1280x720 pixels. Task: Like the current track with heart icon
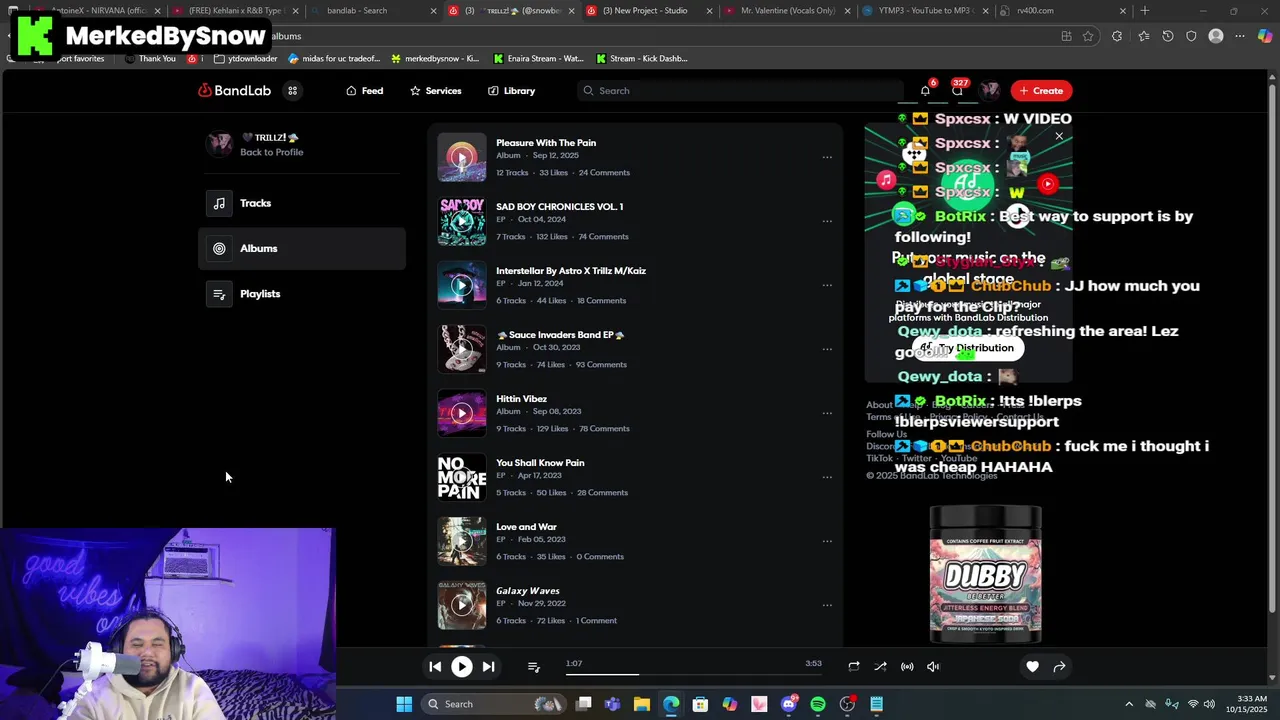click(1032, 667)
